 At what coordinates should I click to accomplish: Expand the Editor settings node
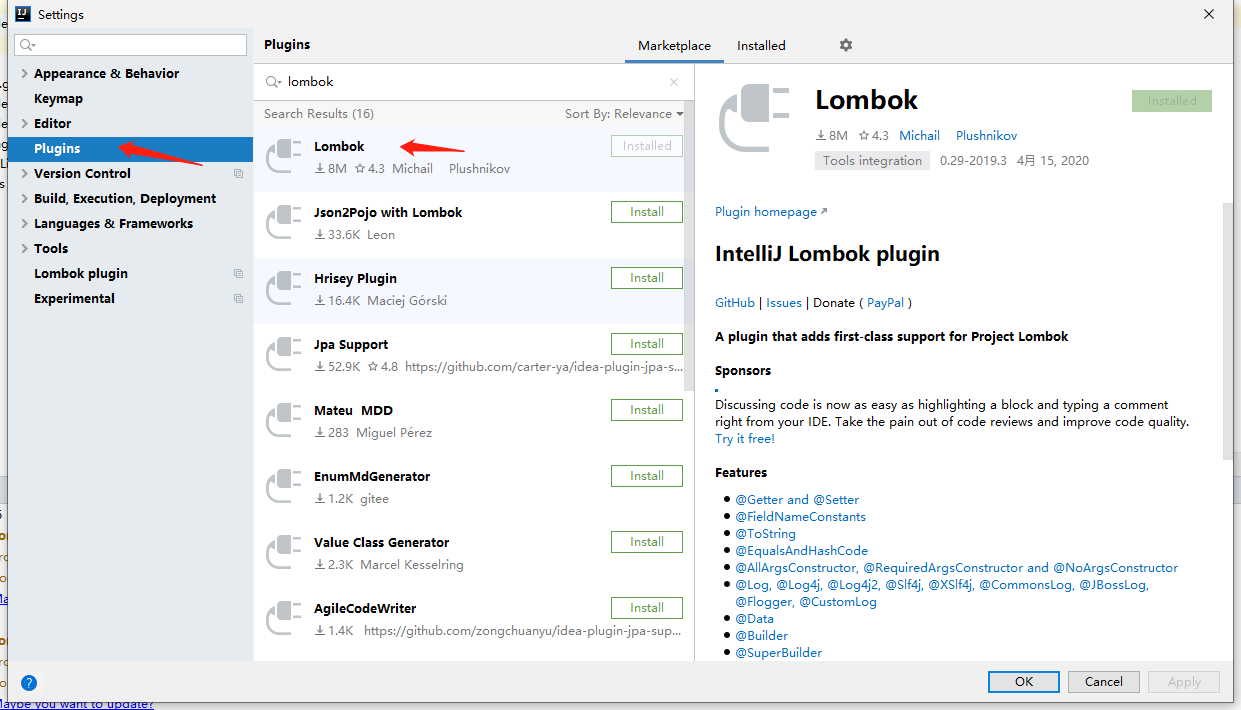25,124
